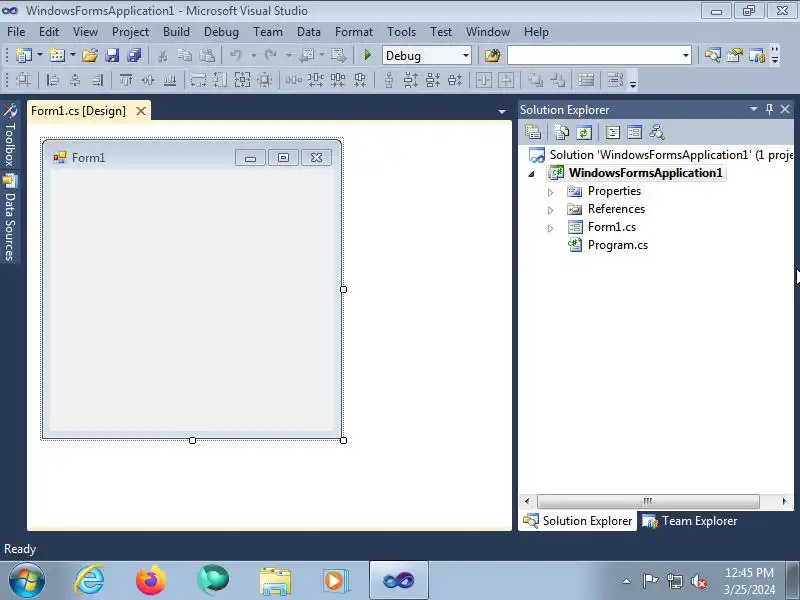Expand the Properties node

tap(551, 192)
